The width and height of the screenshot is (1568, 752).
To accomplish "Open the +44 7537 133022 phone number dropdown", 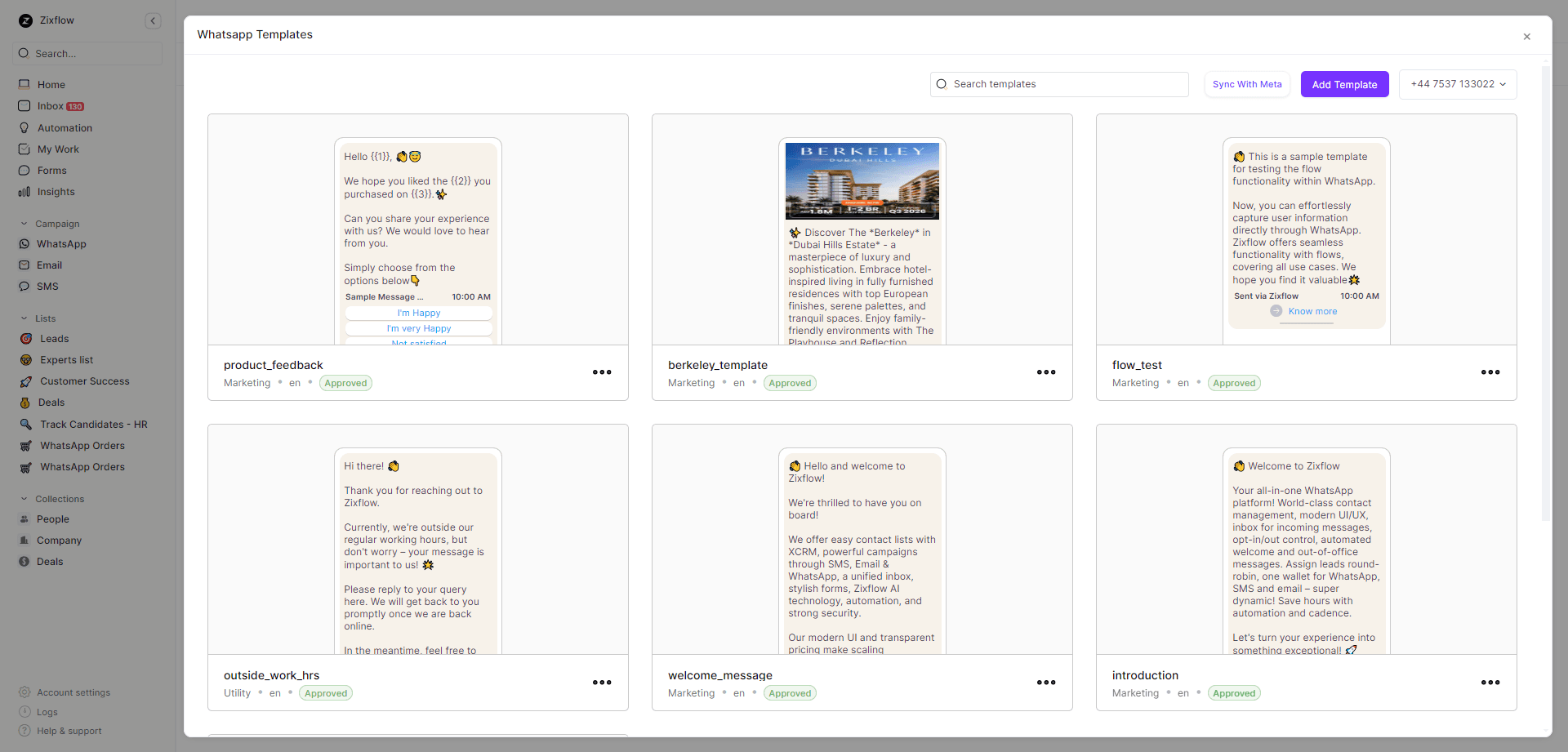I will tap(1457, 85).
